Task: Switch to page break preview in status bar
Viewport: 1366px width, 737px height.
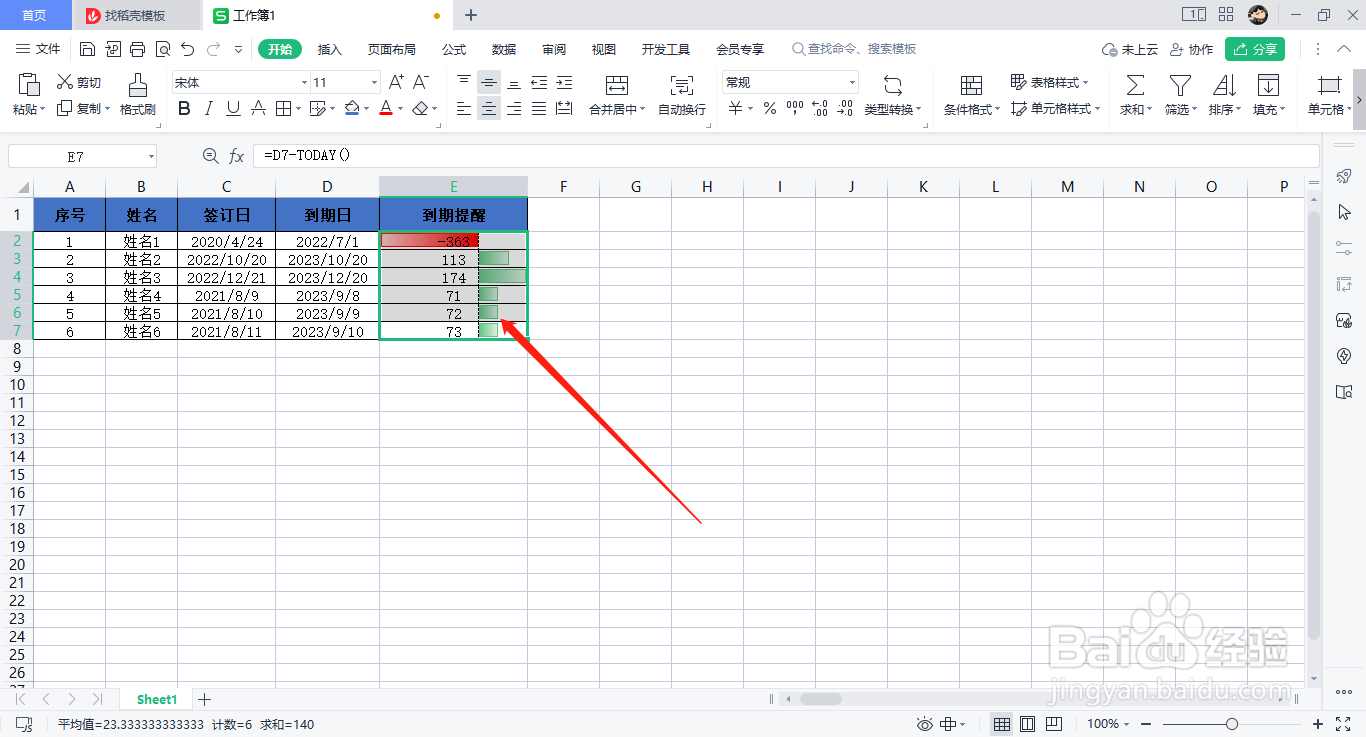Action: [1053, 724]
